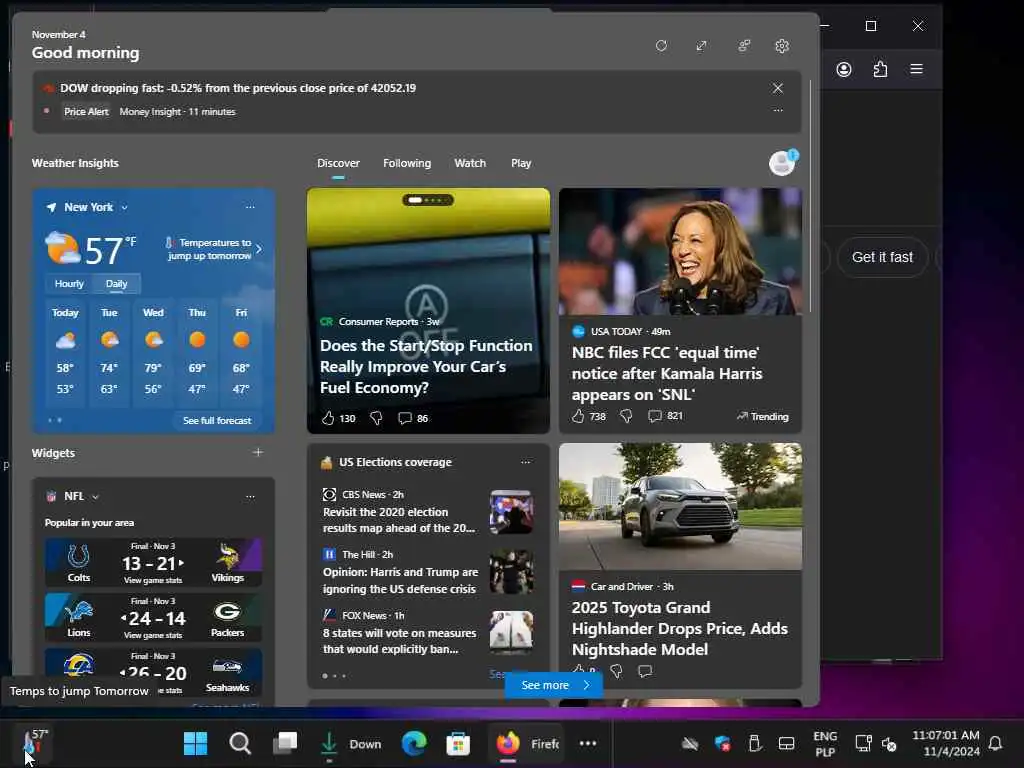This screenshot has width=1024, height=768.
Task: Open Firefox extensions puzzle icon
Action: pyautogui.click(x=880, y=69)
